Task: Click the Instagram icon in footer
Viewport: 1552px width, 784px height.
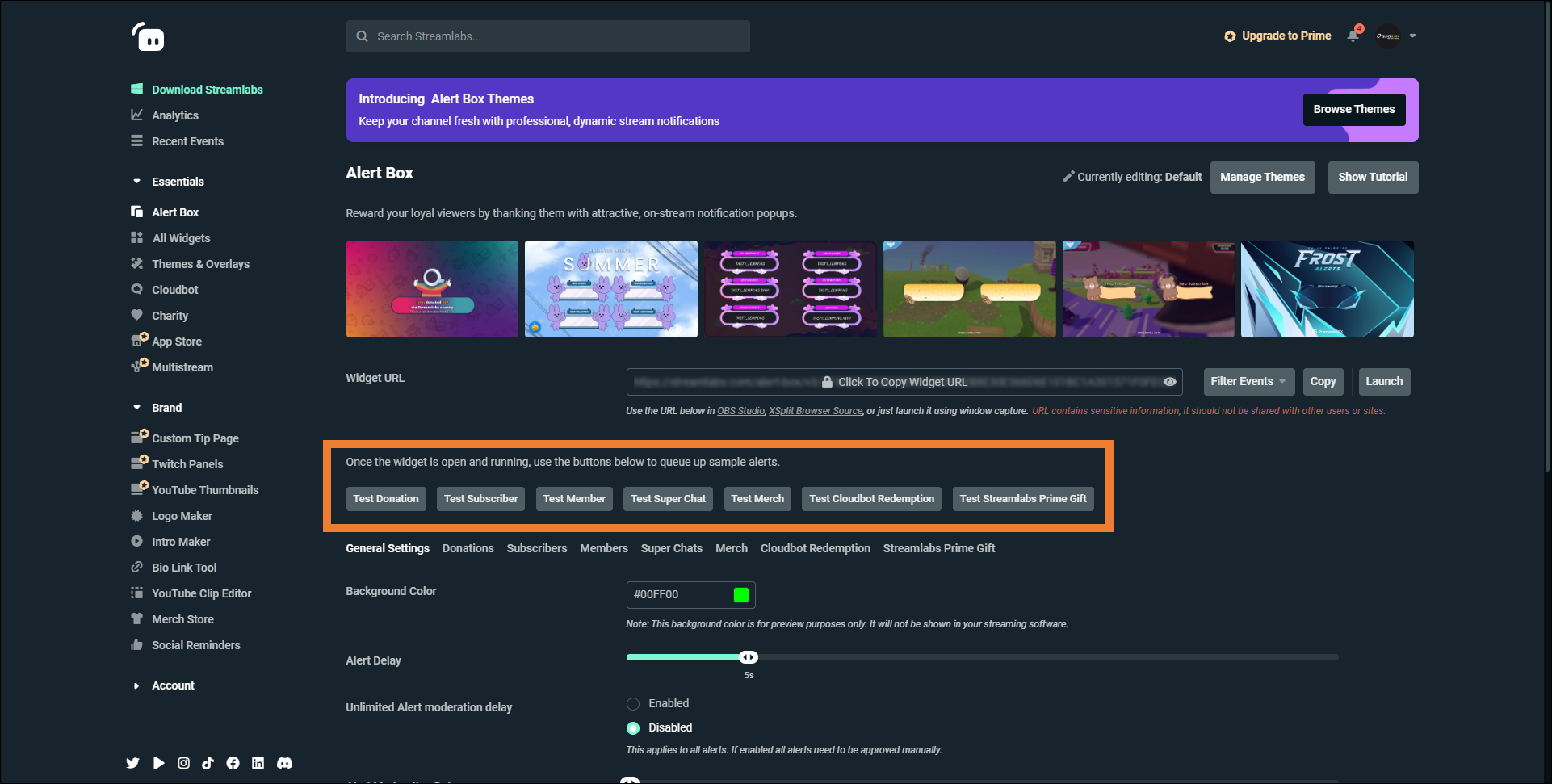Action: [184, 763]
